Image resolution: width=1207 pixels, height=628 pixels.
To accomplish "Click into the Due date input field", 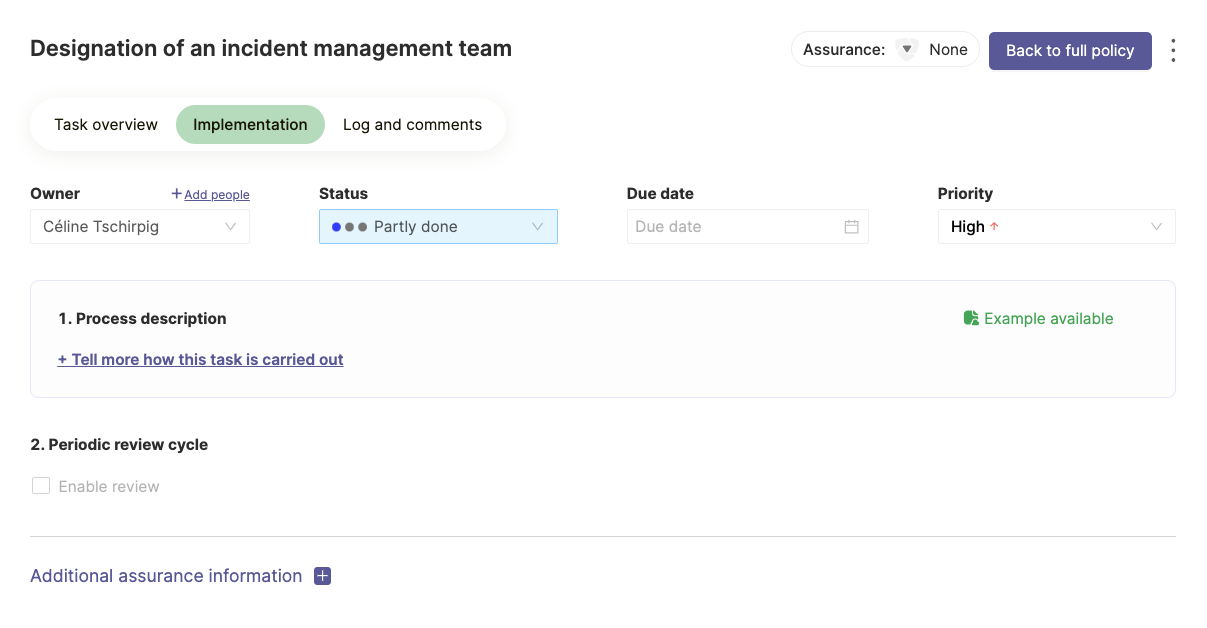I will (748, 227).
